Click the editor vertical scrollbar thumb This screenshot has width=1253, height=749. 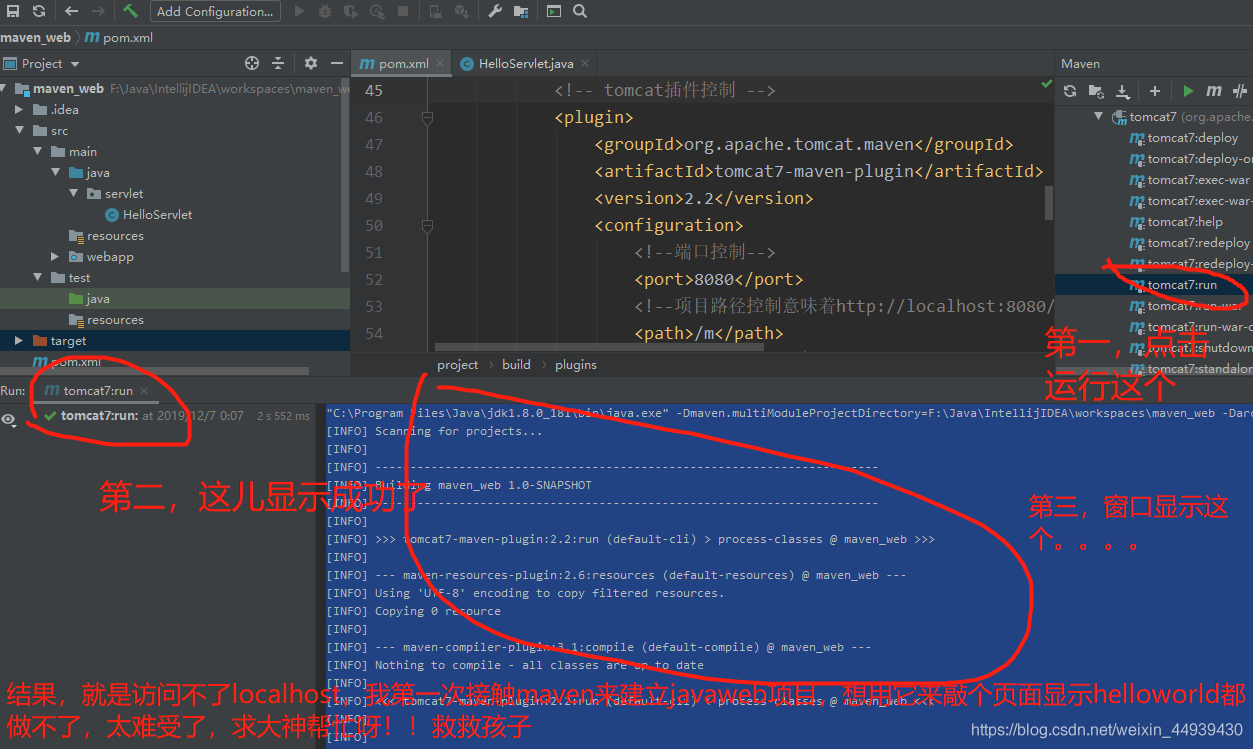(x=1049, y=201)
